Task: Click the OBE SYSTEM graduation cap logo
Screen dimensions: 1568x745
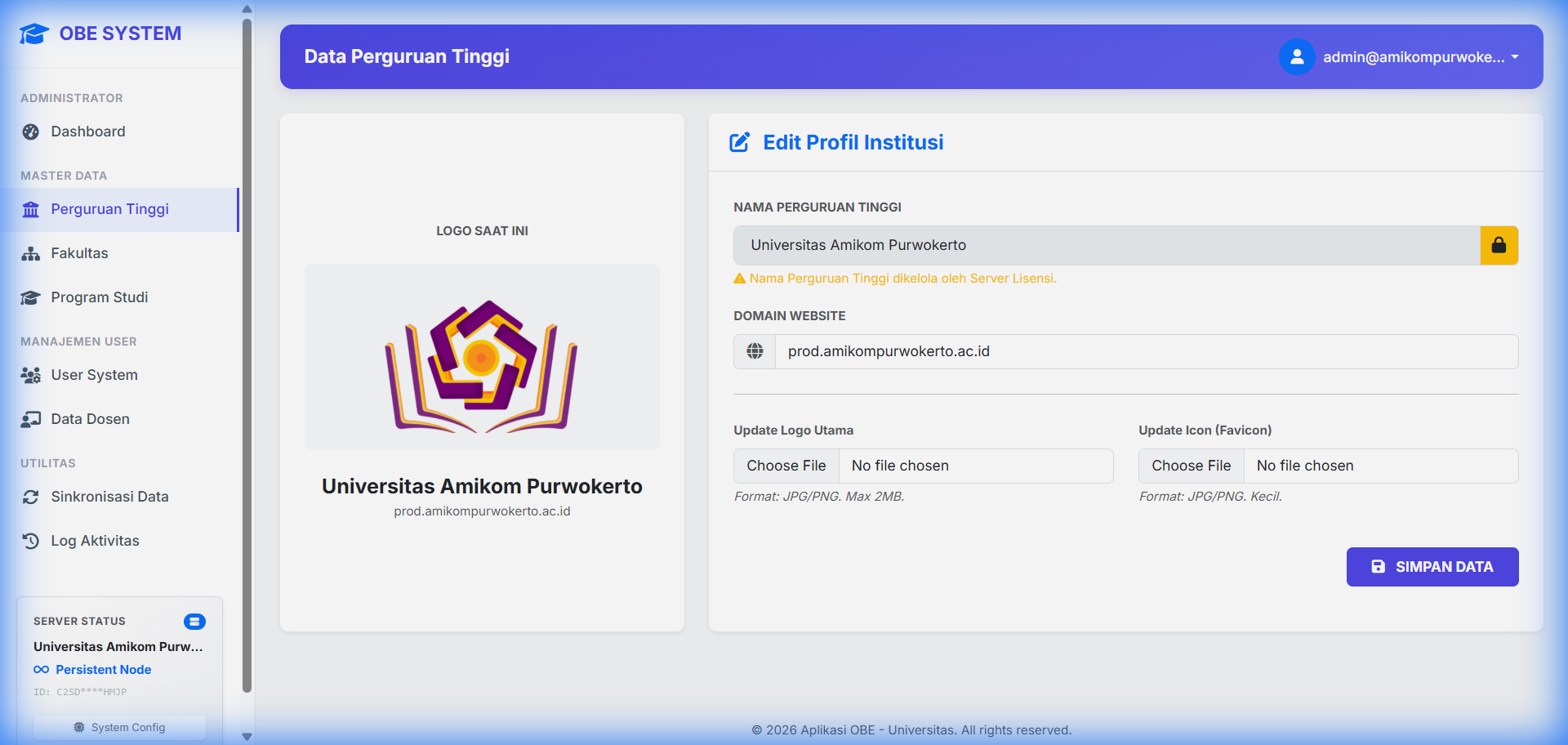Action: click(34, 34)
